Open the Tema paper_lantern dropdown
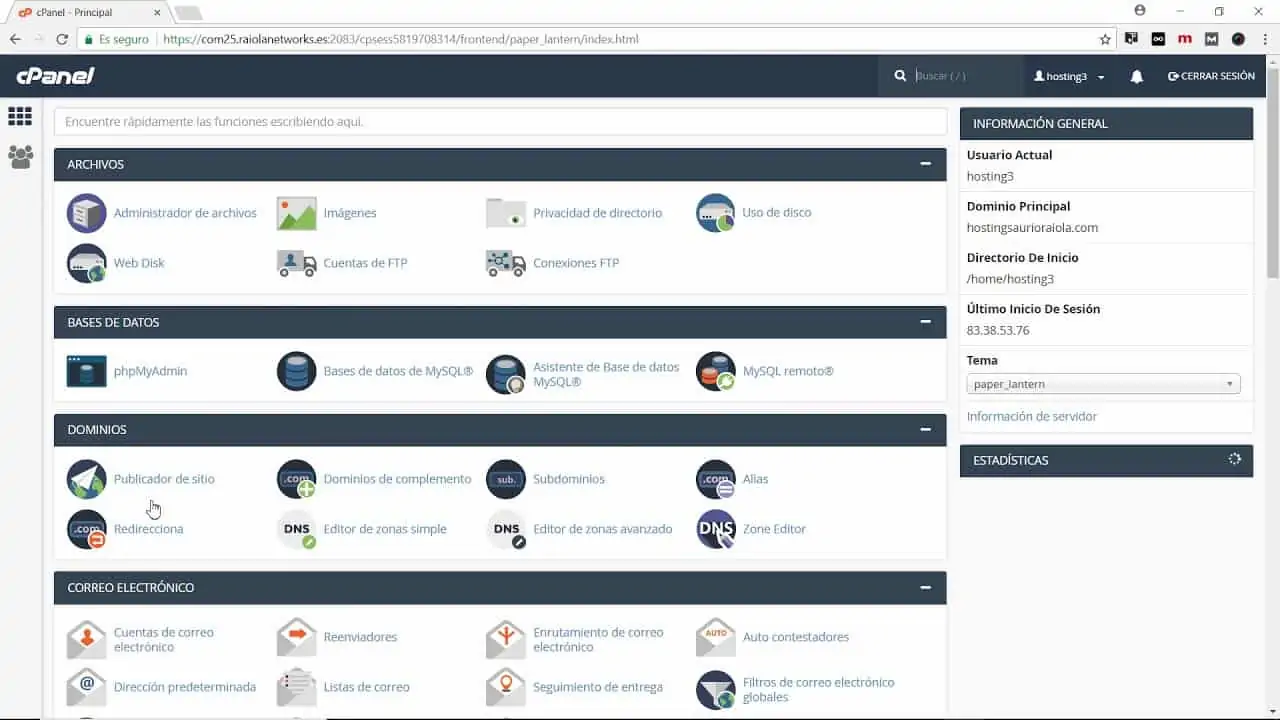 [1103, 384]
